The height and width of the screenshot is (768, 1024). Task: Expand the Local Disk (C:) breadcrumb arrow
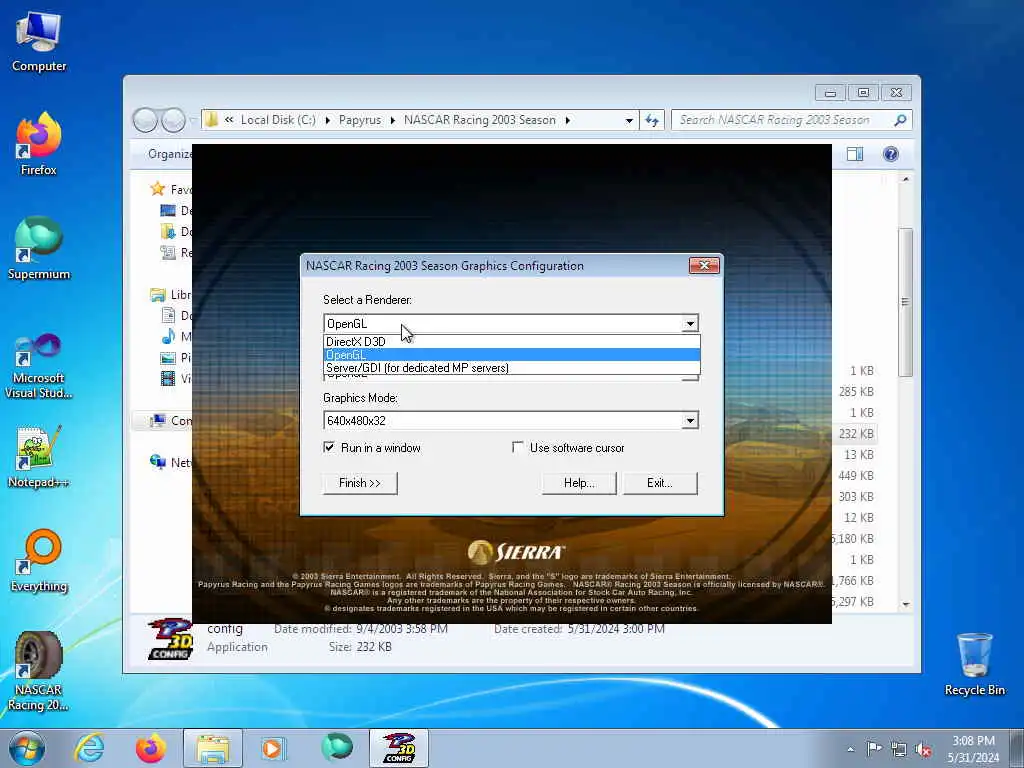pyautogui.click(x=327, y=120)
